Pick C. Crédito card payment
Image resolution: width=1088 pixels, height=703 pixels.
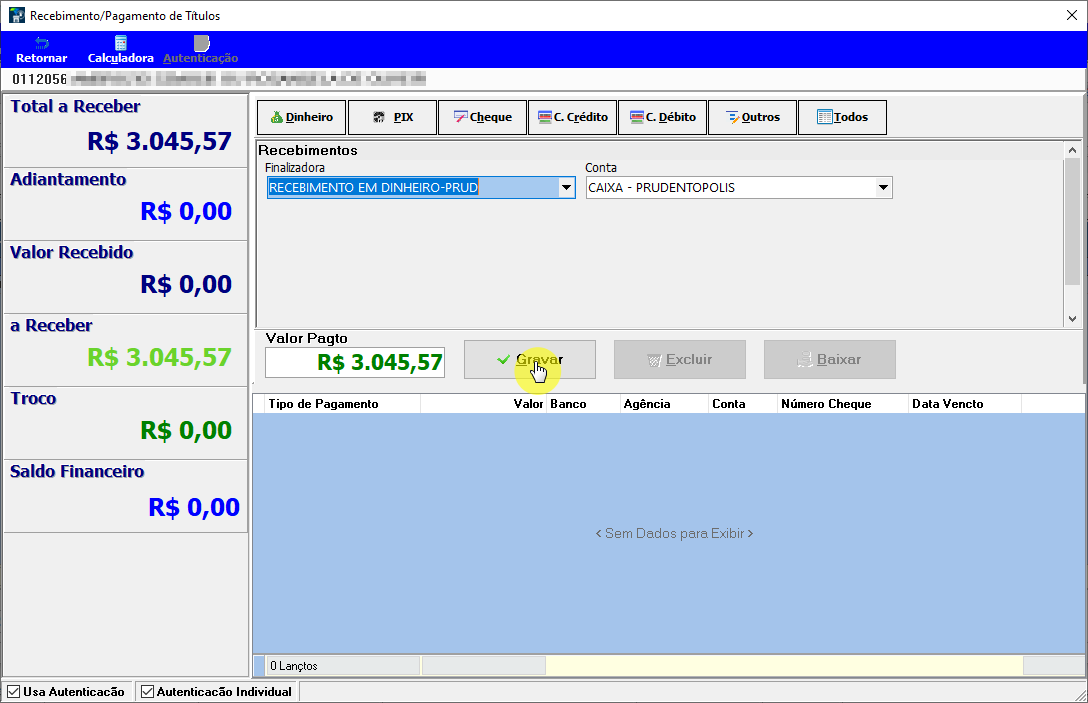pyautogui.click(x=572, y=117)
